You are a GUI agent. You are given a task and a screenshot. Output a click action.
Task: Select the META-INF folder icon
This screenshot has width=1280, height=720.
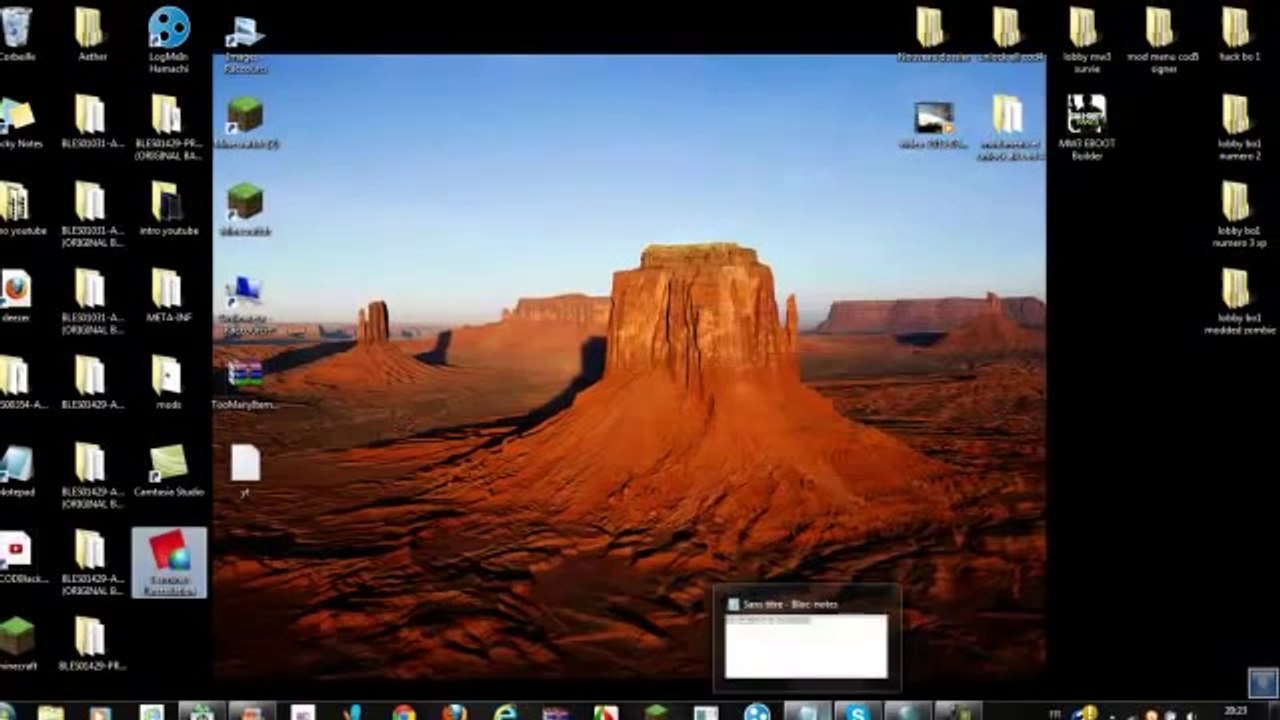[167, 296]
